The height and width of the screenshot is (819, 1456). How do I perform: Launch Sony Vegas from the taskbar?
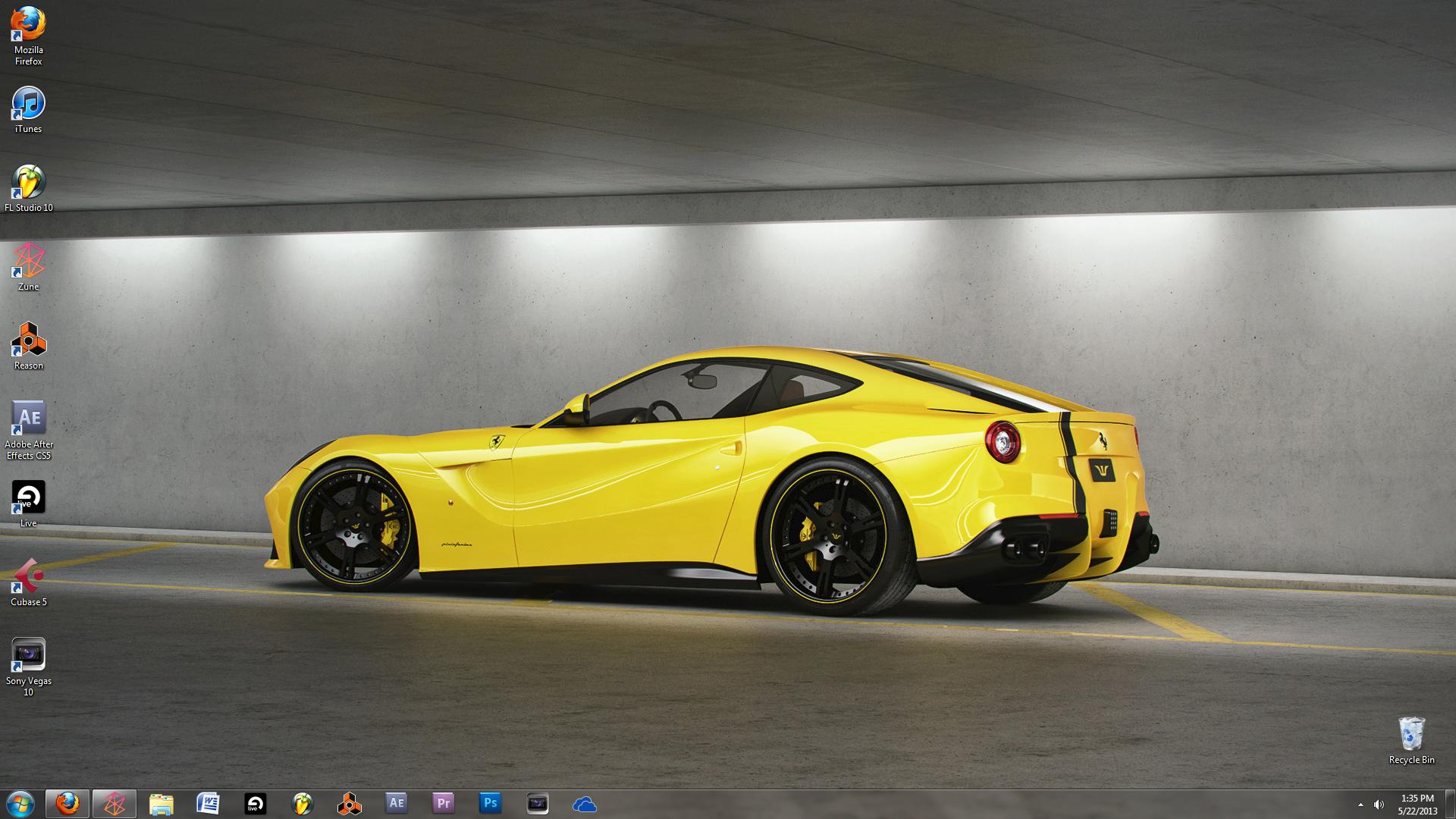(538, 803)
